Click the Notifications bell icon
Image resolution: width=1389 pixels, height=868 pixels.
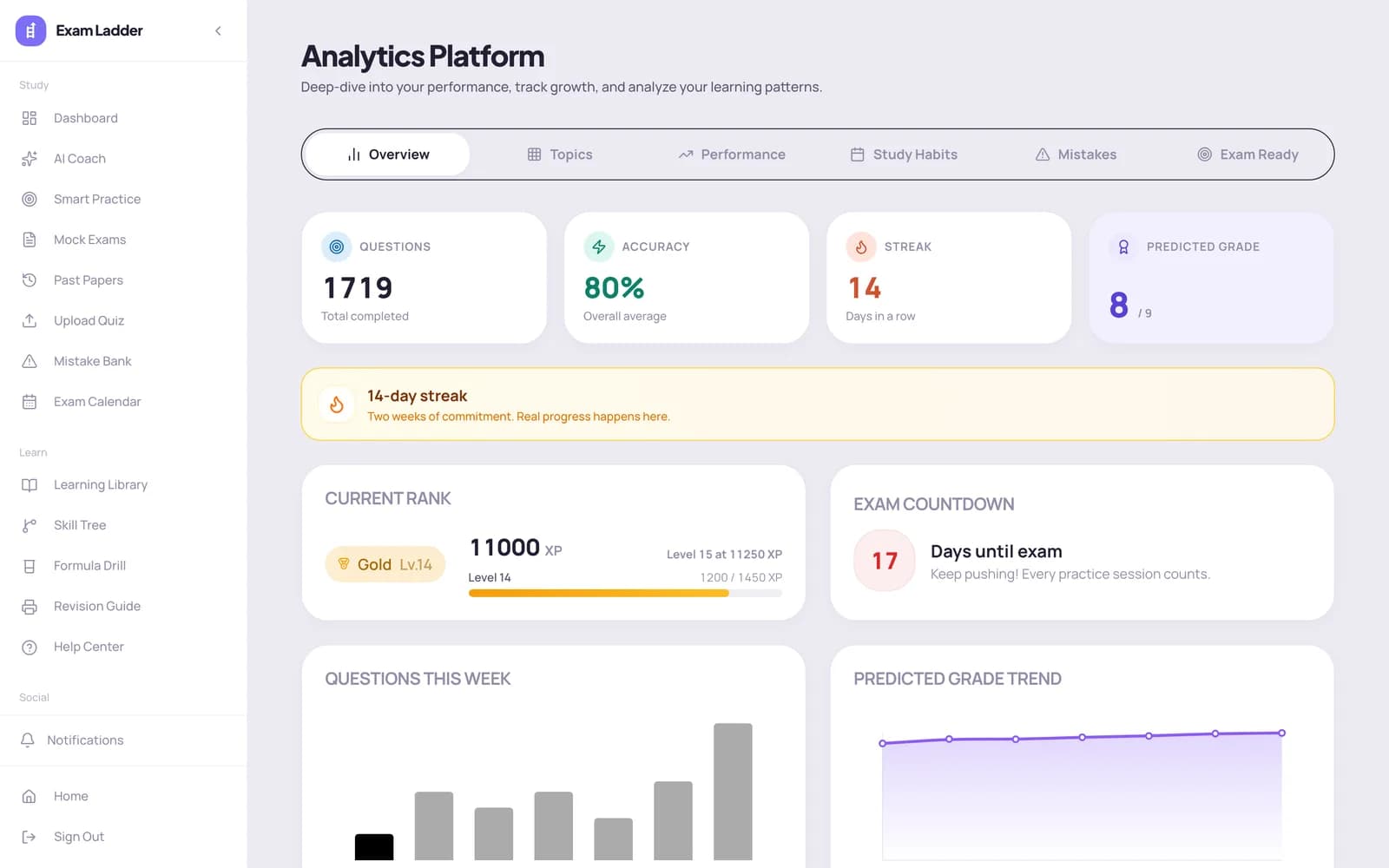28,740
